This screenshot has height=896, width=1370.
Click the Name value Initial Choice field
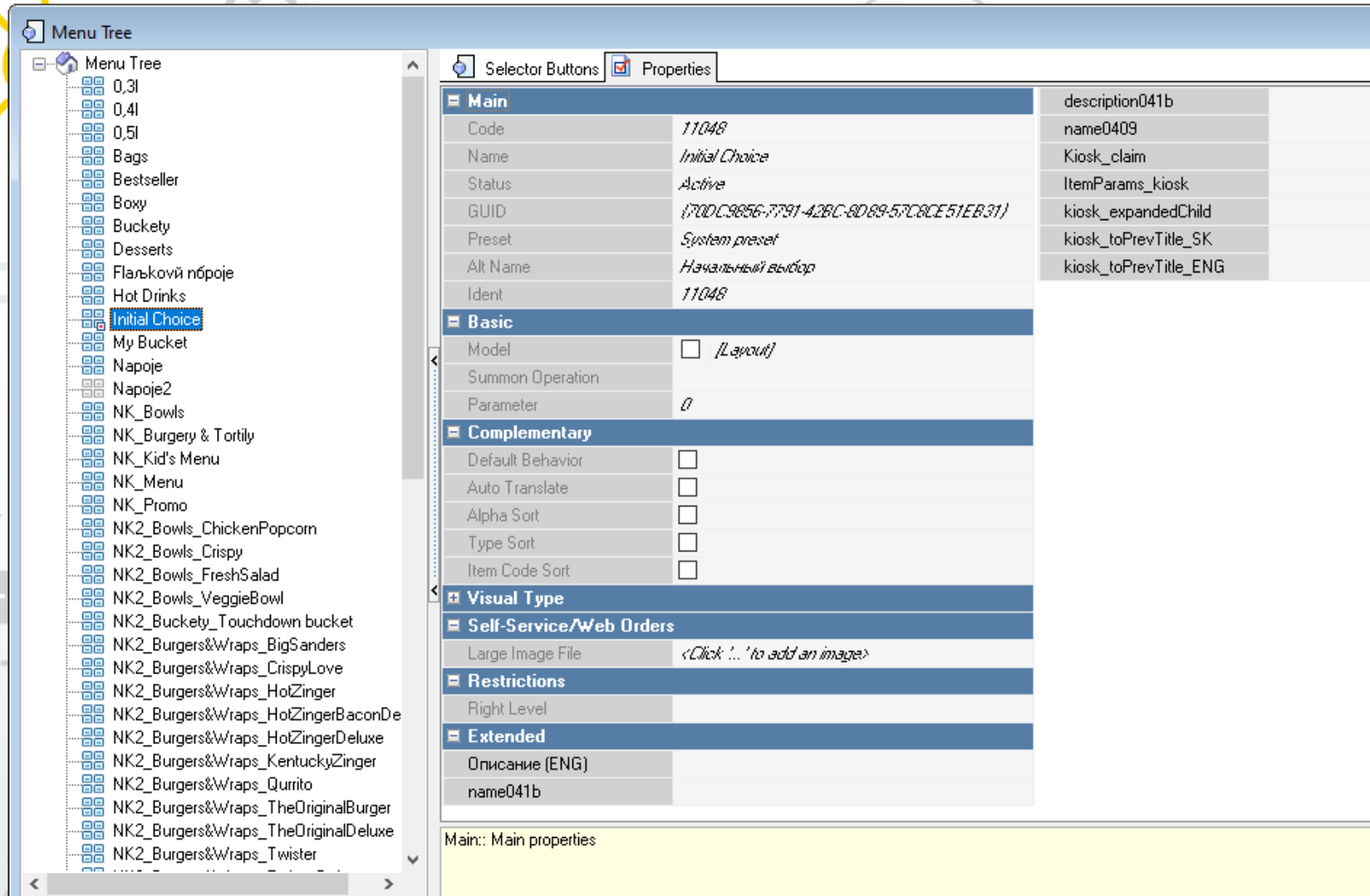coord(852,156)
